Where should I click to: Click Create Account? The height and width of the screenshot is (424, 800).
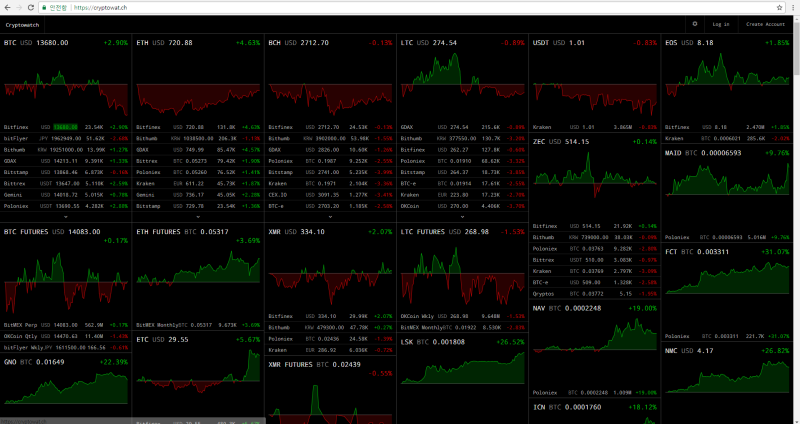click(765, 24)
